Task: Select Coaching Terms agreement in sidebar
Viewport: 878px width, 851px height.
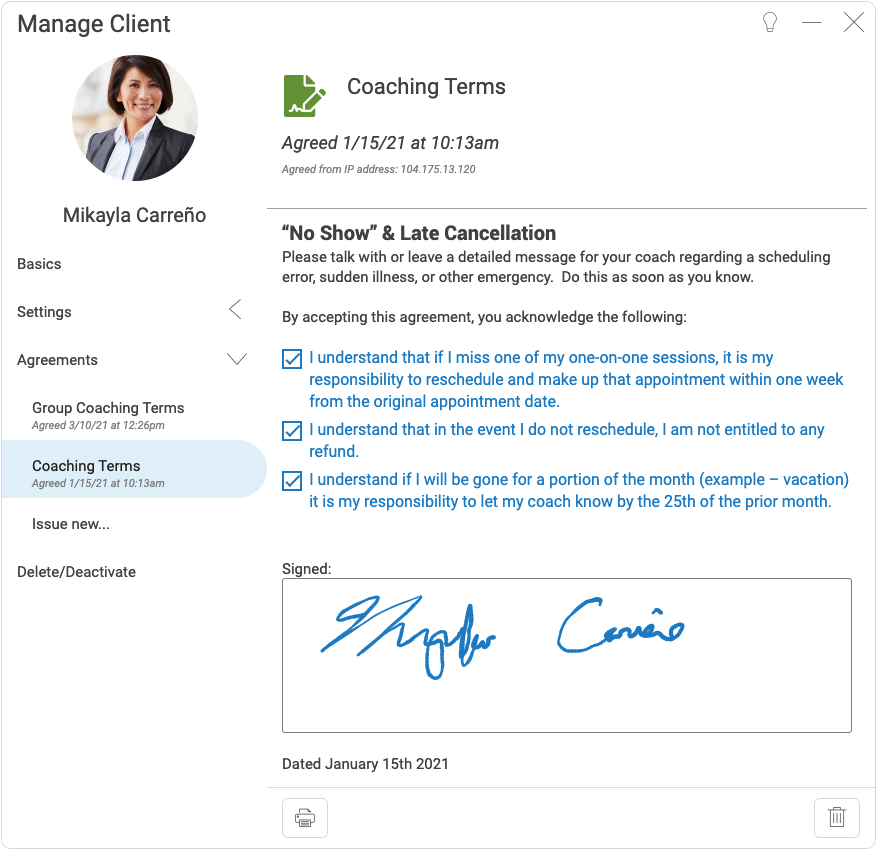Action: click(133, 469)
